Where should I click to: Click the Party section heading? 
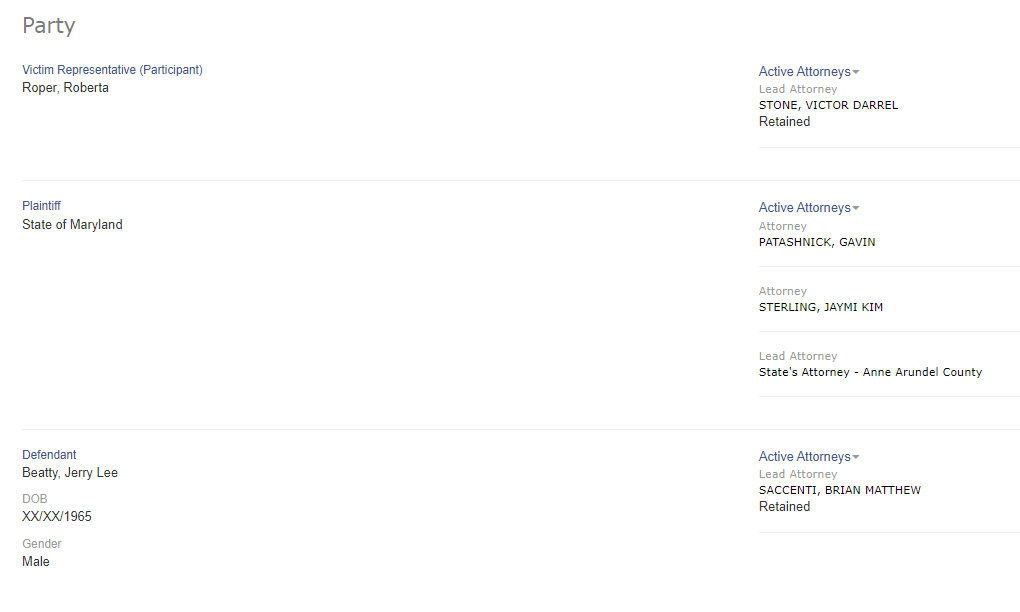pyautogui.click(x=49, y=26)
